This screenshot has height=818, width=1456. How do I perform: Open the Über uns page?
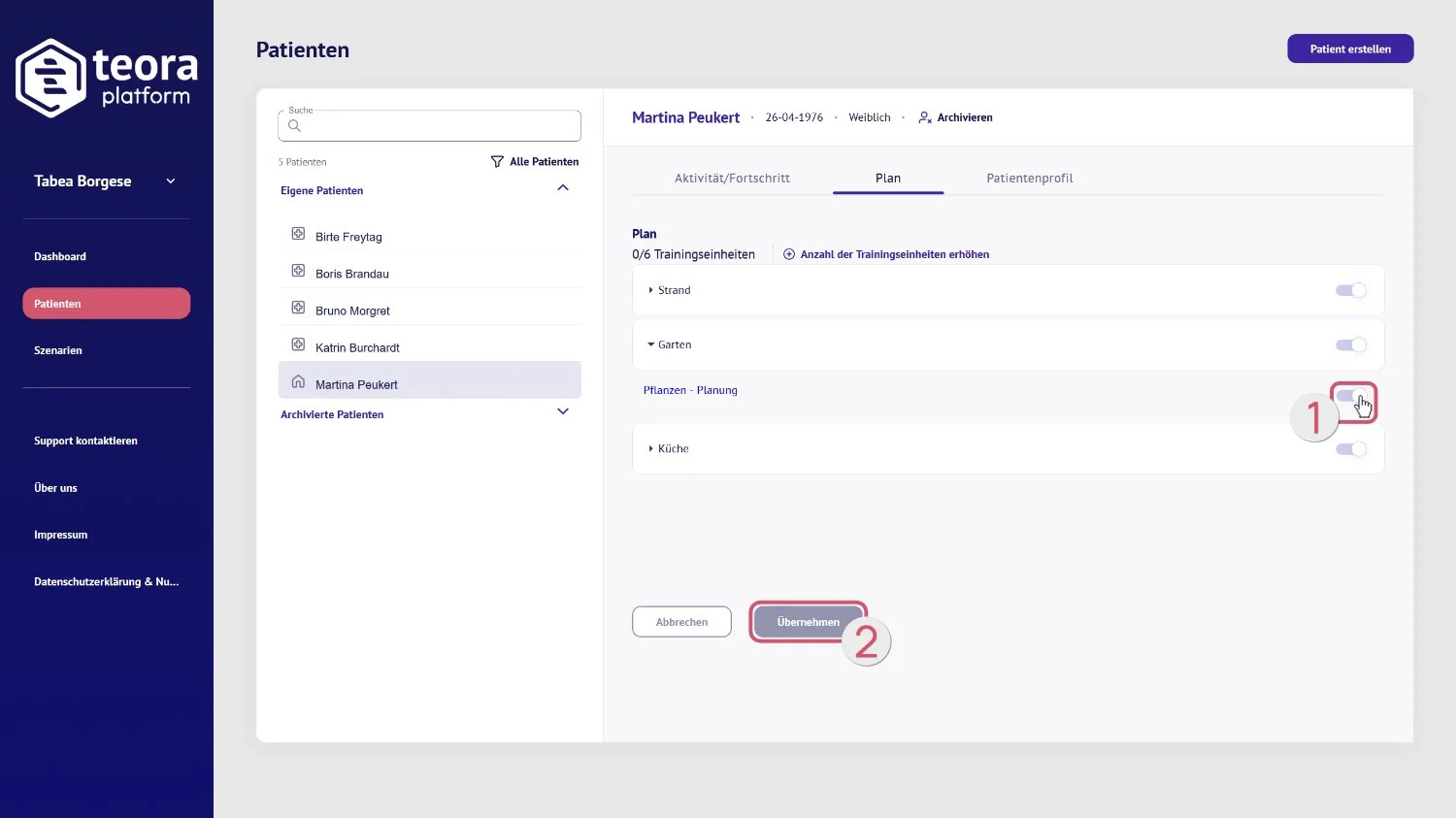point(55,488)
